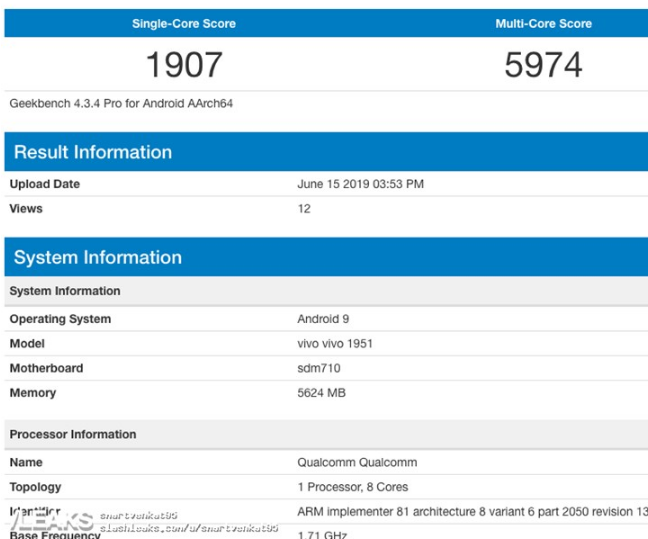Click the Topology label
This screenshot has height=539, width=648.
36,487
